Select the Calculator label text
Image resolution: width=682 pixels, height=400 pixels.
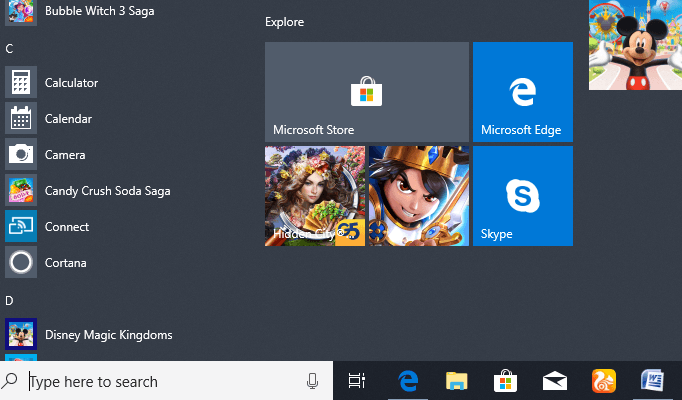tap(71, 83)
